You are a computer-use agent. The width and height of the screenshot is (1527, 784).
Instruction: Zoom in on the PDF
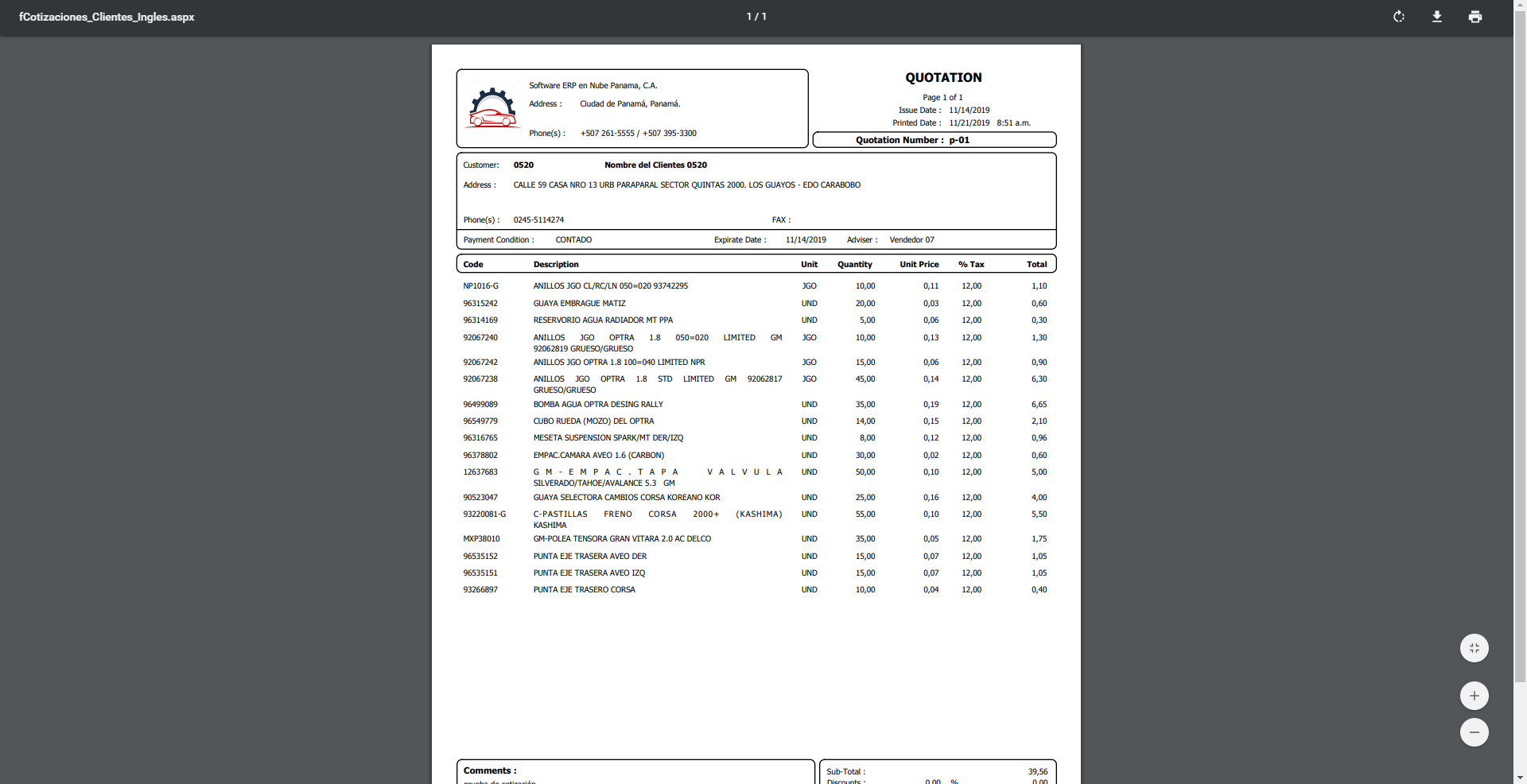point(1475,696)
